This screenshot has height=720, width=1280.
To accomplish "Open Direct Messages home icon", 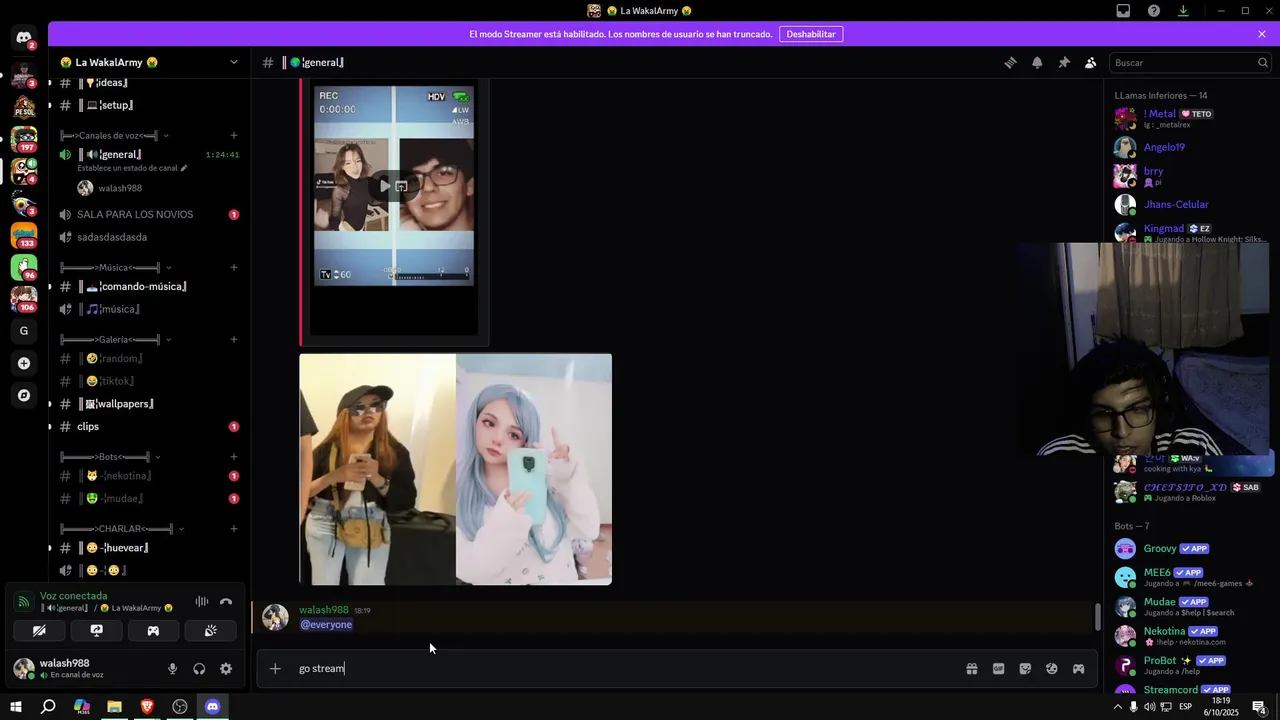I will [24, 39].
